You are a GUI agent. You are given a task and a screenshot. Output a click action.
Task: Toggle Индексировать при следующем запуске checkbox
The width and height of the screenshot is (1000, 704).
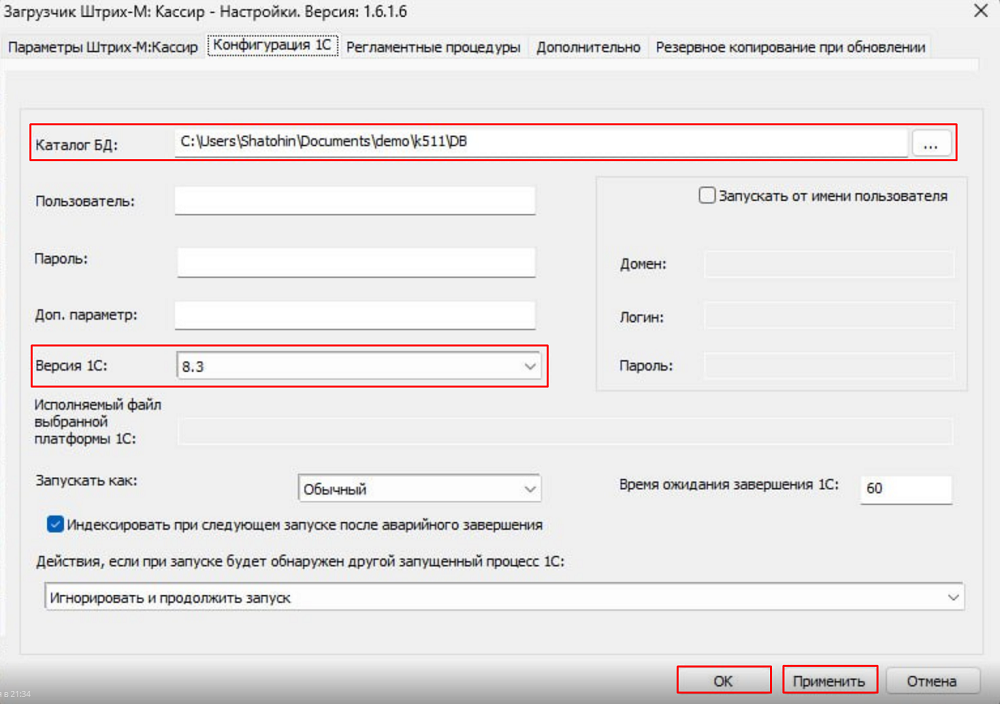pos(55,524)
